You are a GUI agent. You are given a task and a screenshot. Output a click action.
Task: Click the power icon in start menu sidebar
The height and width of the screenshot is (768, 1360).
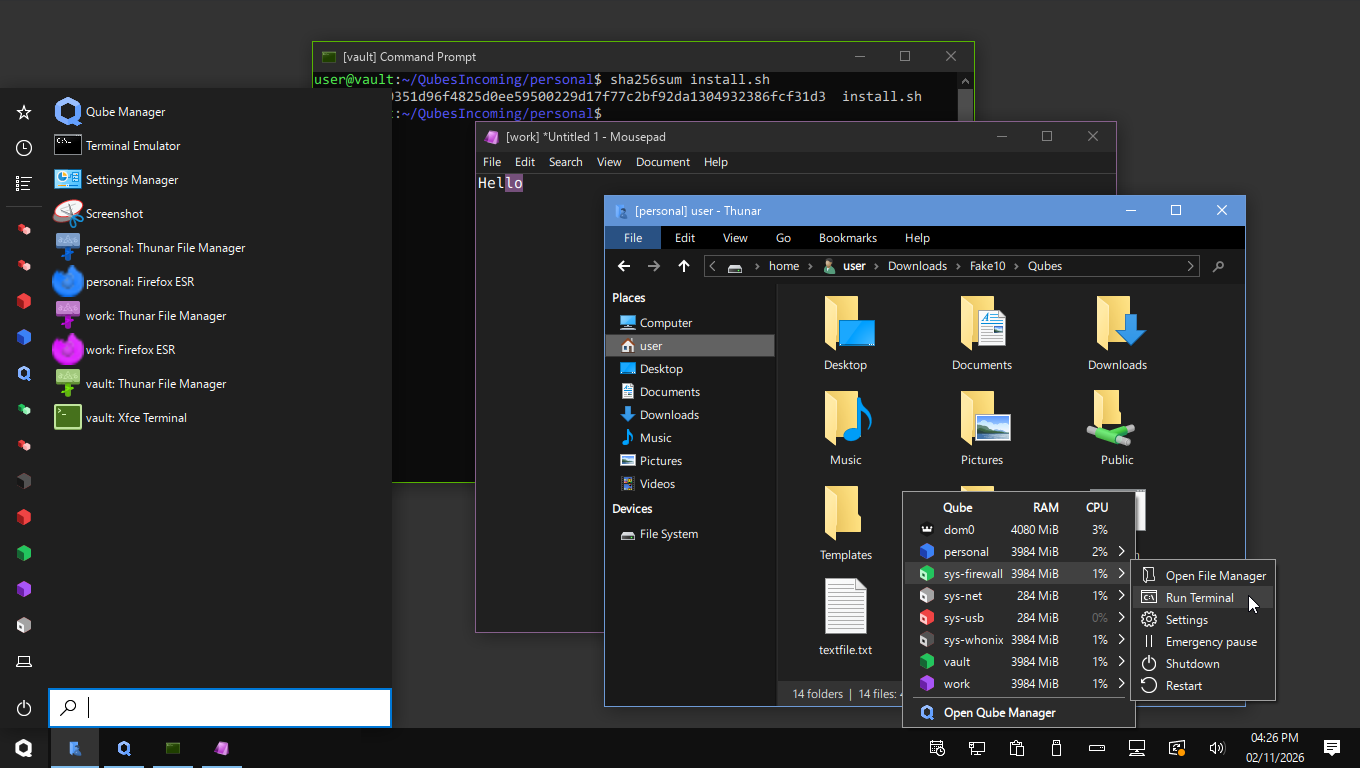point(24,708)
